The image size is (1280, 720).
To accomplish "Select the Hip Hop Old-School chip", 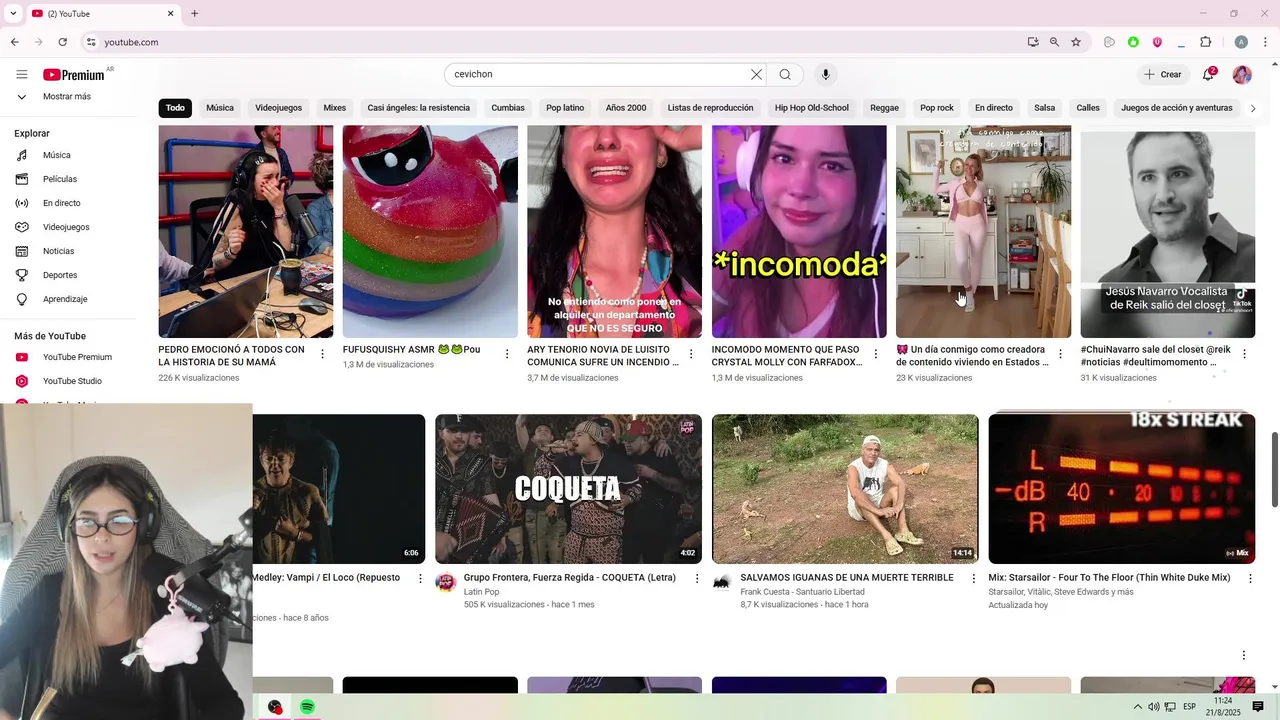I will 811,108.
